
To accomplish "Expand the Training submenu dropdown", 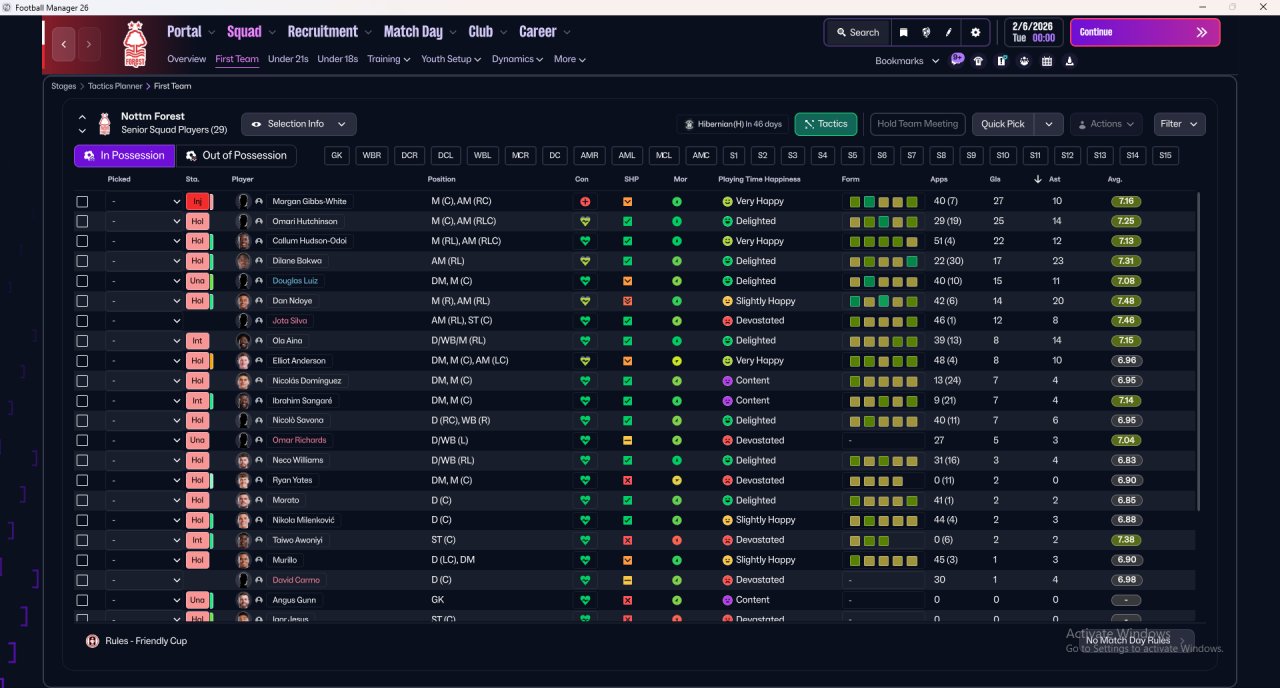I will click(388, 59).
